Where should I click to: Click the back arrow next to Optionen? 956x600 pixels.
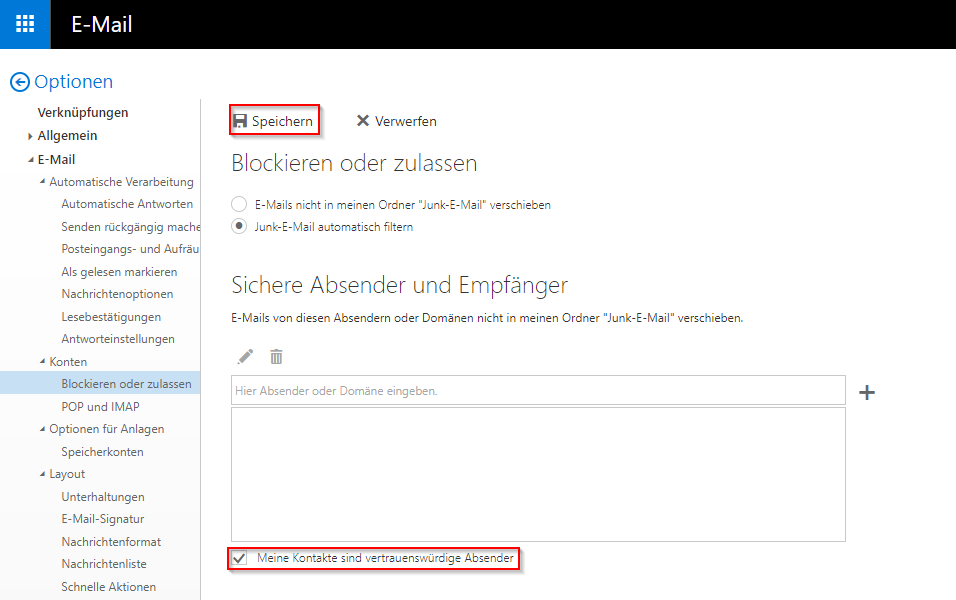19,82
